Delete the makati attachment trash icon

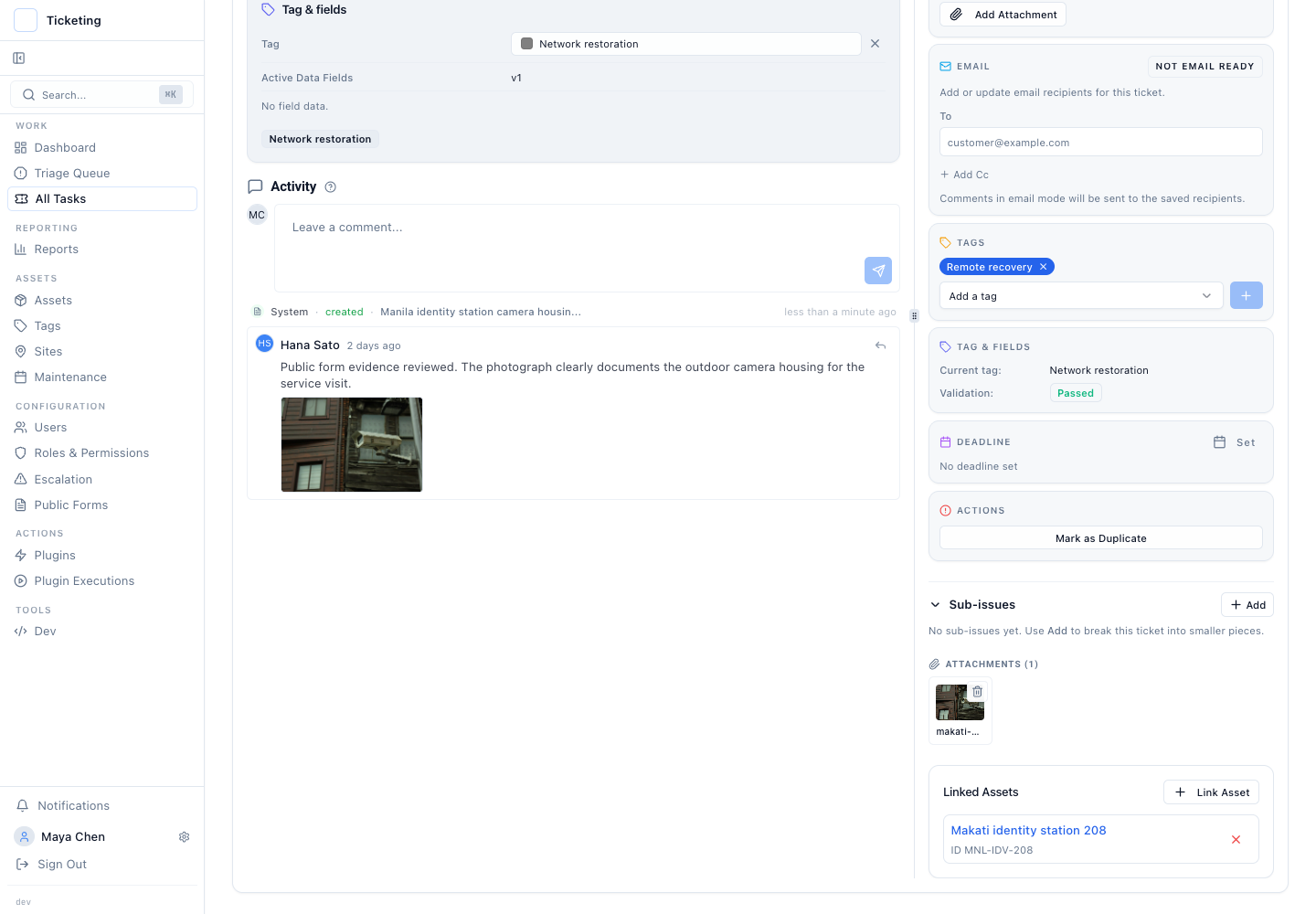click(x=977, y=692)
